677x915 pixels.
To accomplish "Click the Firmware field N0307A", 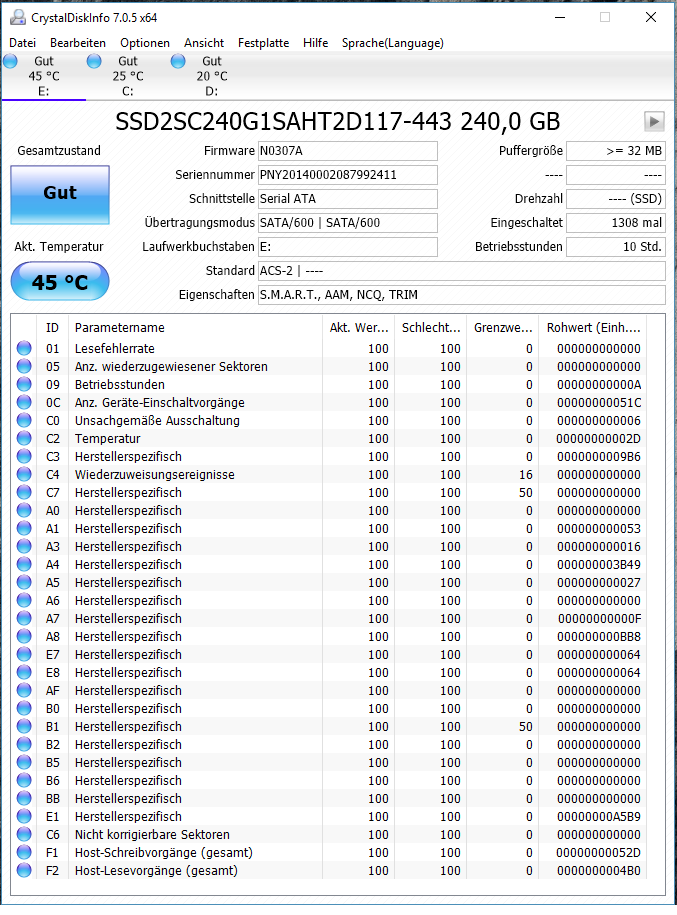I will (x=348, y=151).
